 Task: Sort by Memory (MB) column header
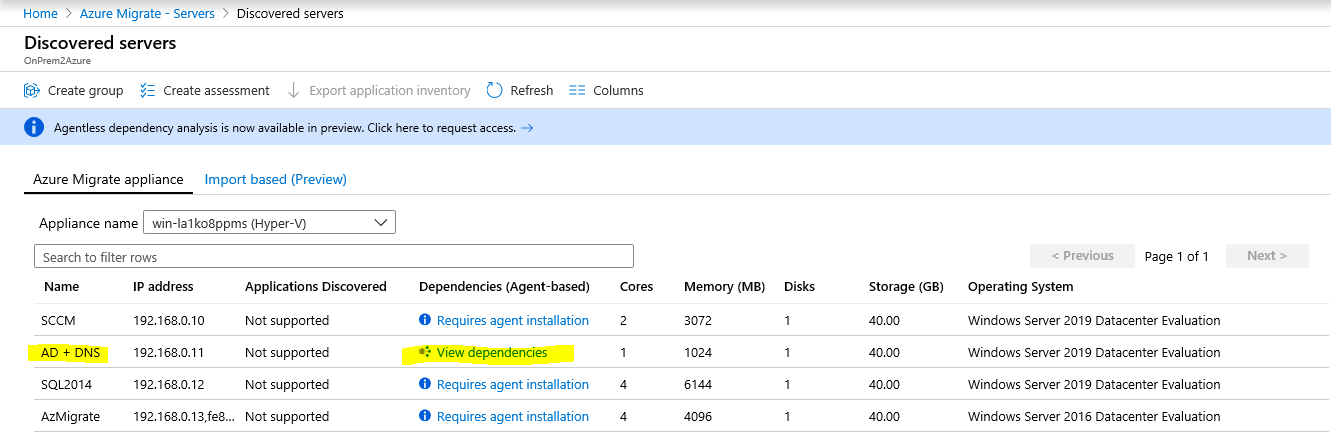click(725, 286)
